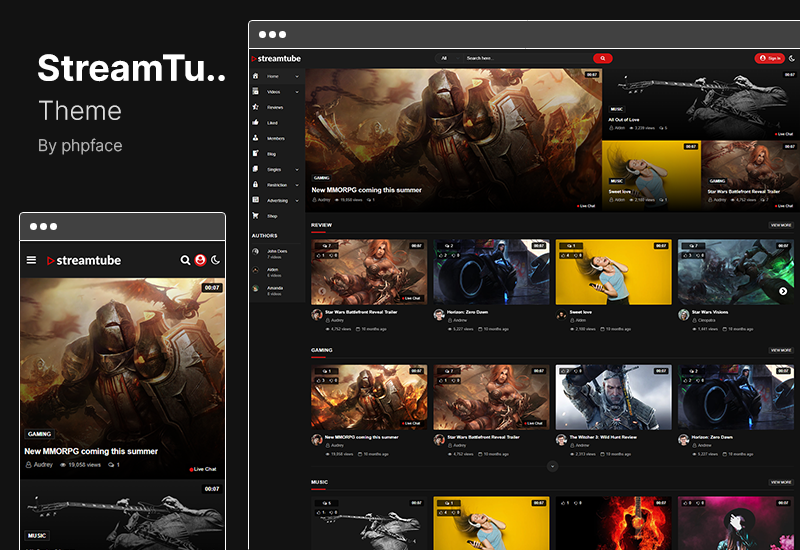The height and width of the screenshot is (550, 800).
Task: Click the streamtube logo in the mobile preview
Action: point(84,260)
